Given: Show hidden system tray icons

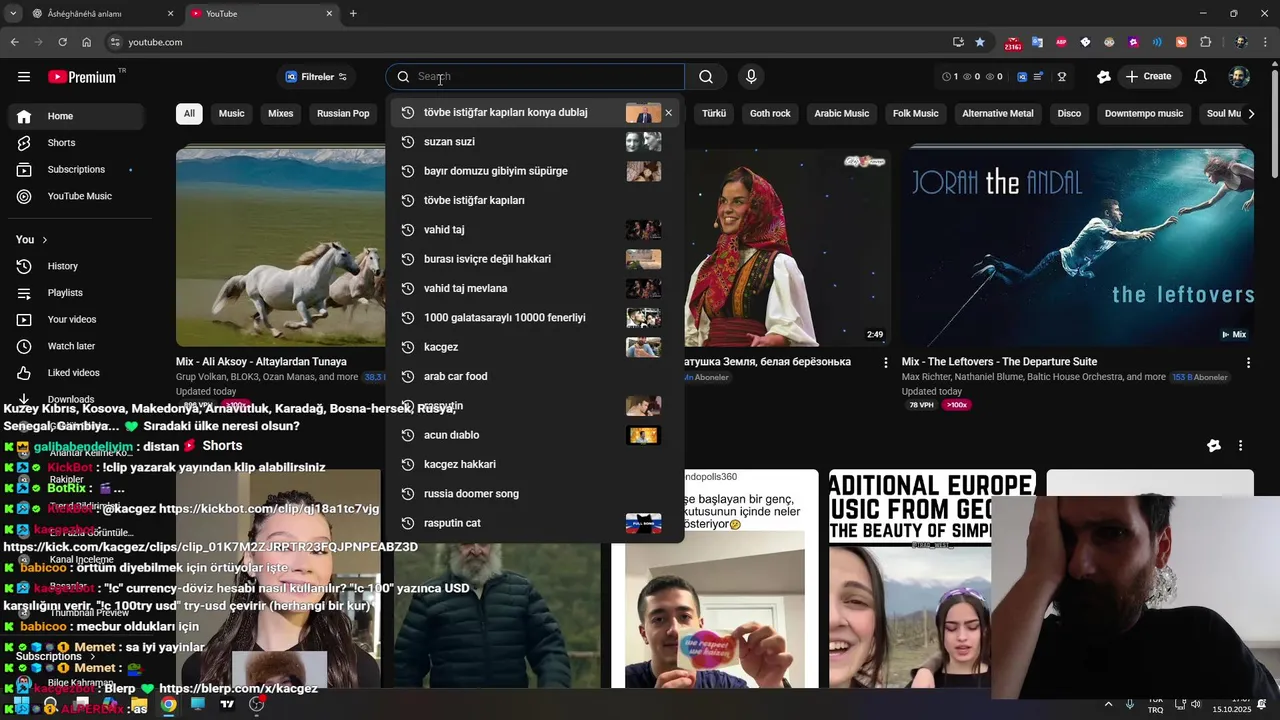Looking at the screenshot, I should [x=1108, y=704].
